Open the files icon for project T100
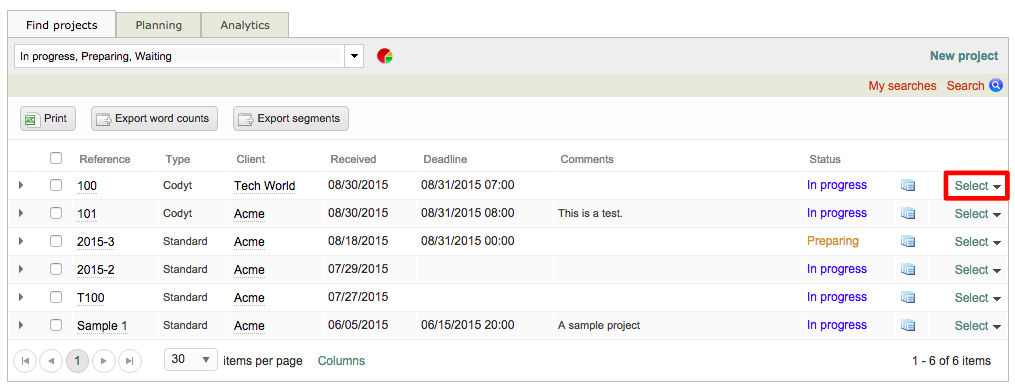The width and height of the screenshot is (1015, 387). pyautogui.click(x=908, y=298)
